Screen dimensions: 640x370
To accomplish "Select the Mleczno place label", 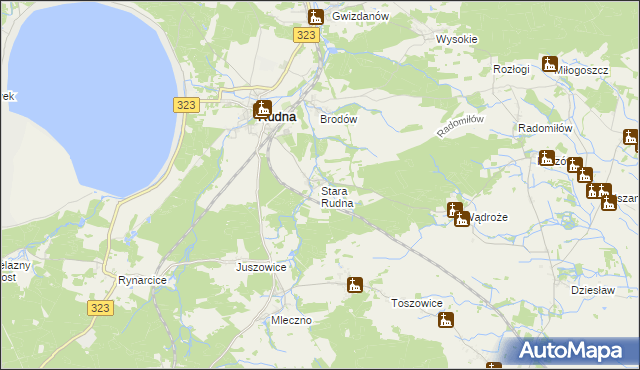I will (291, 320).
